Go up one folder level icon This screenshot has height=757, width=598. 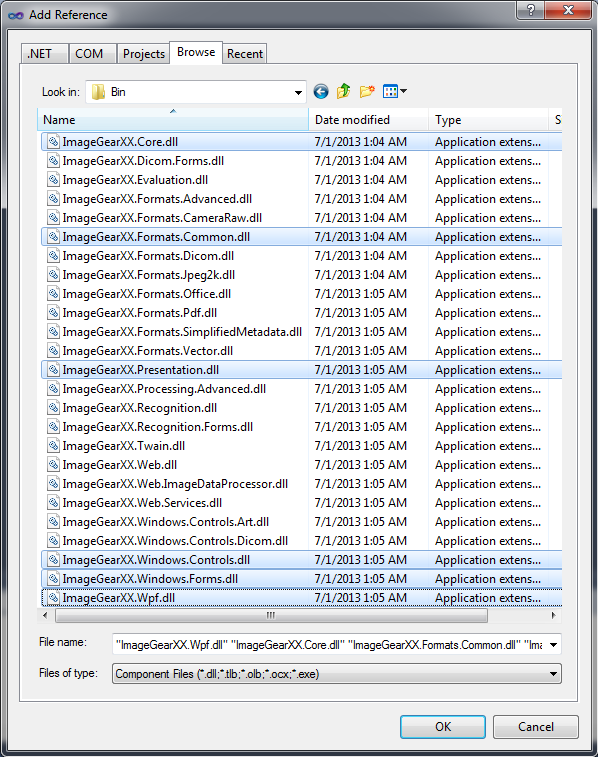[x=344, y=91]
